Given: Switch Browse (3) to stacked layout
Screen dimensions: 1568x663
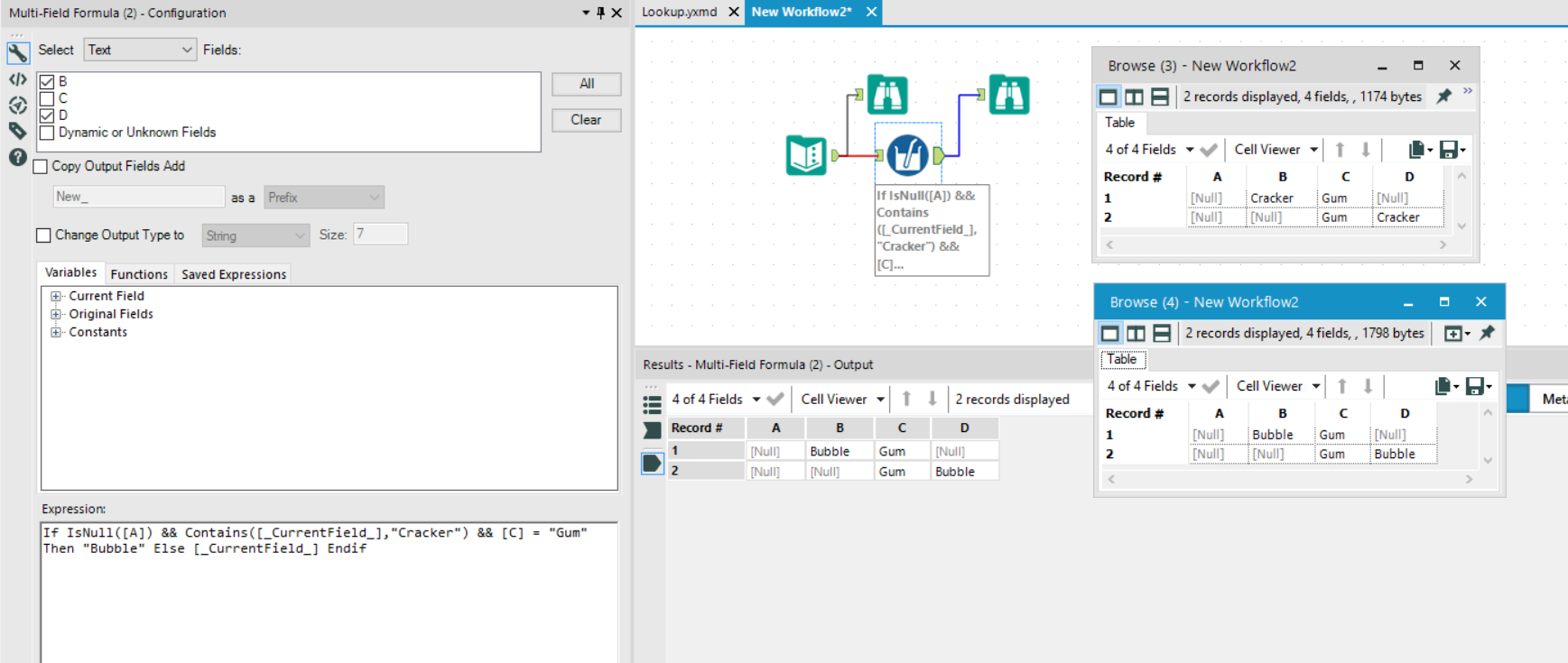Looking at the screenshot, I should point(1160,97).
